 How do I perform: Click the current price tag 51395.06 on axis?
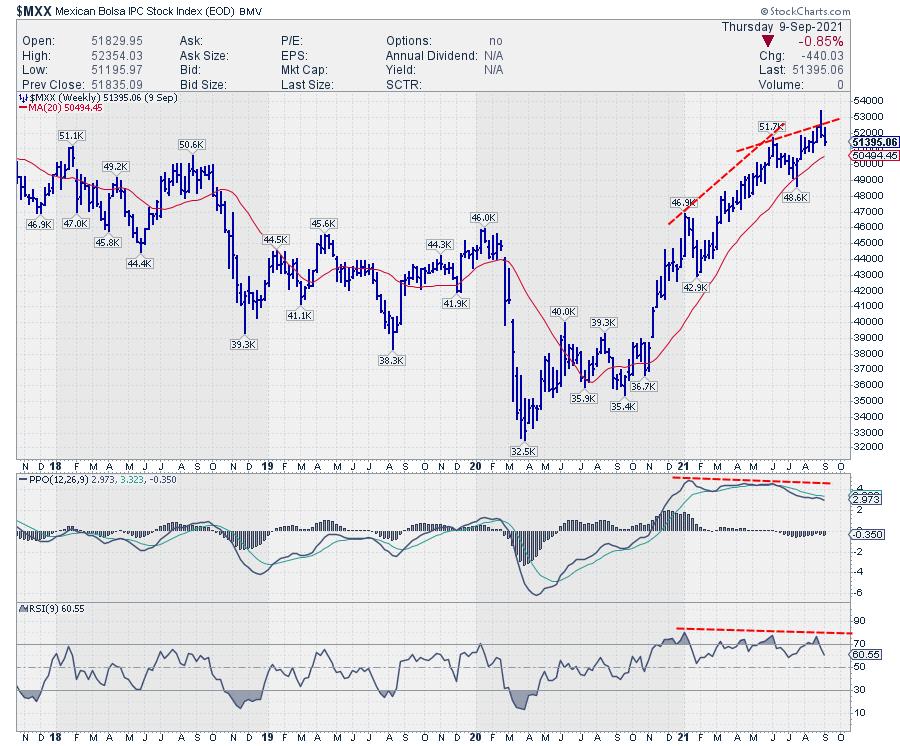click(873, 142)
